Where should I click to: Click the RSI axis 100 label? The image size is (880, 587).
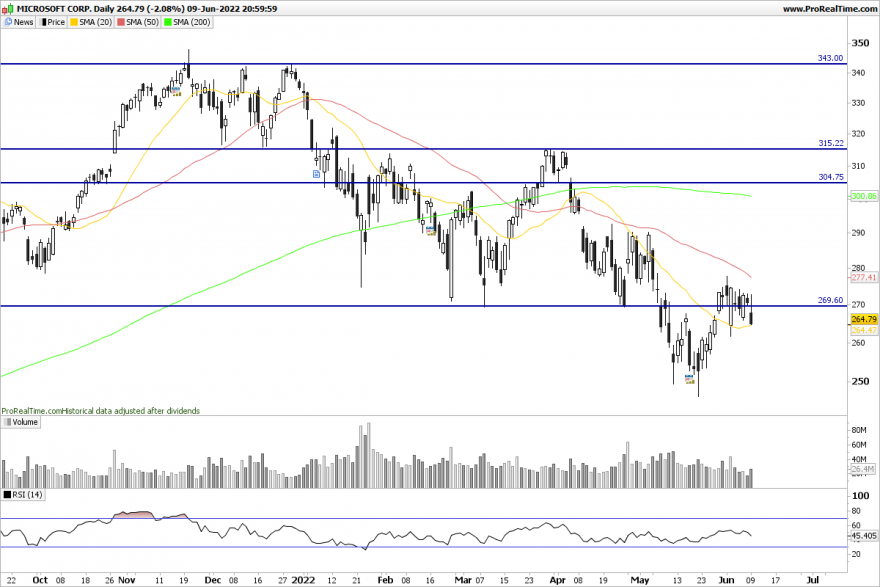860,496
